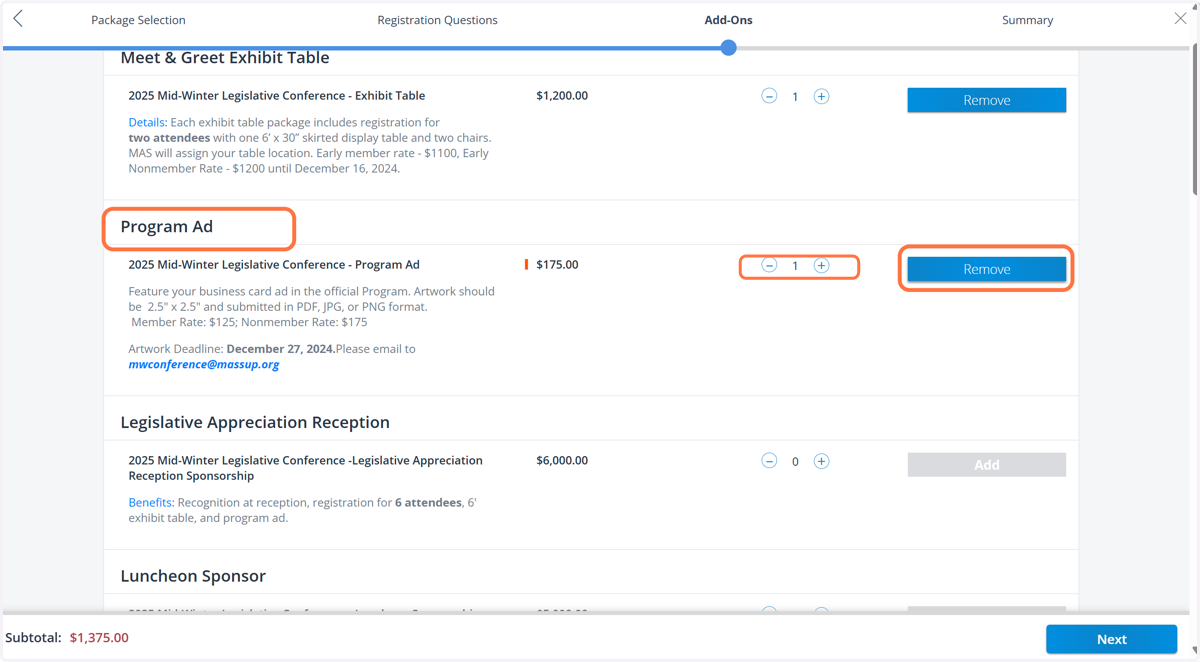Click Next to continue registration

tap(1111, 639)
